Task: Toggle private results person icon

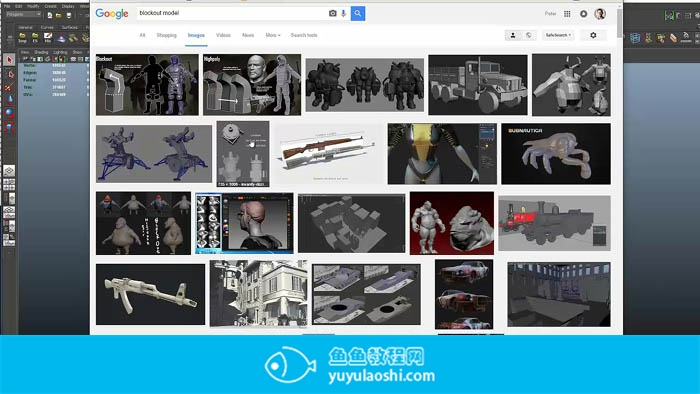Action: pyautogui.click(x=512, y=35)
